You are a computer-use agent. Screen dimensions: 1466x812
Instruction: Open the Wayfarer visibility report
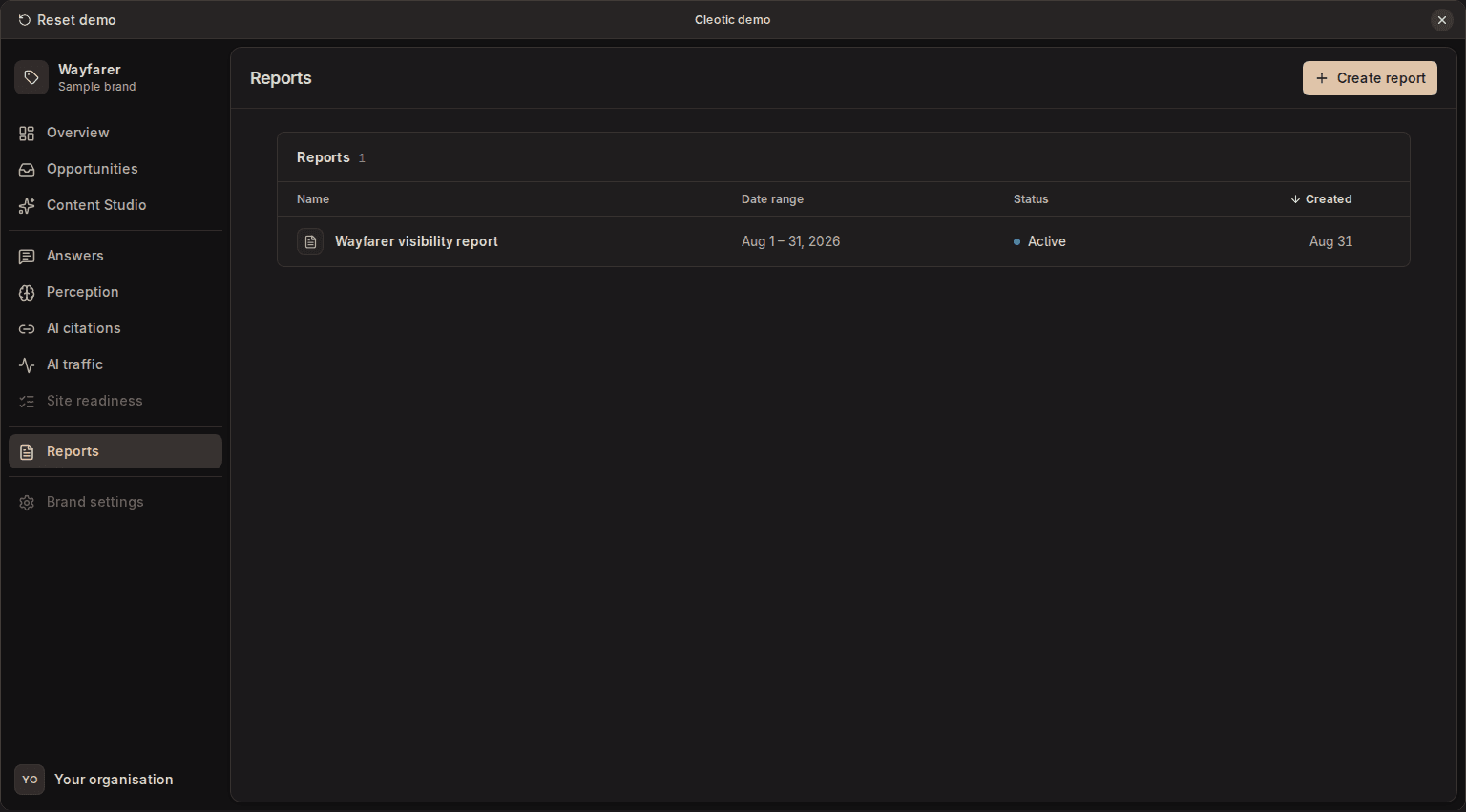coord(416,241)
